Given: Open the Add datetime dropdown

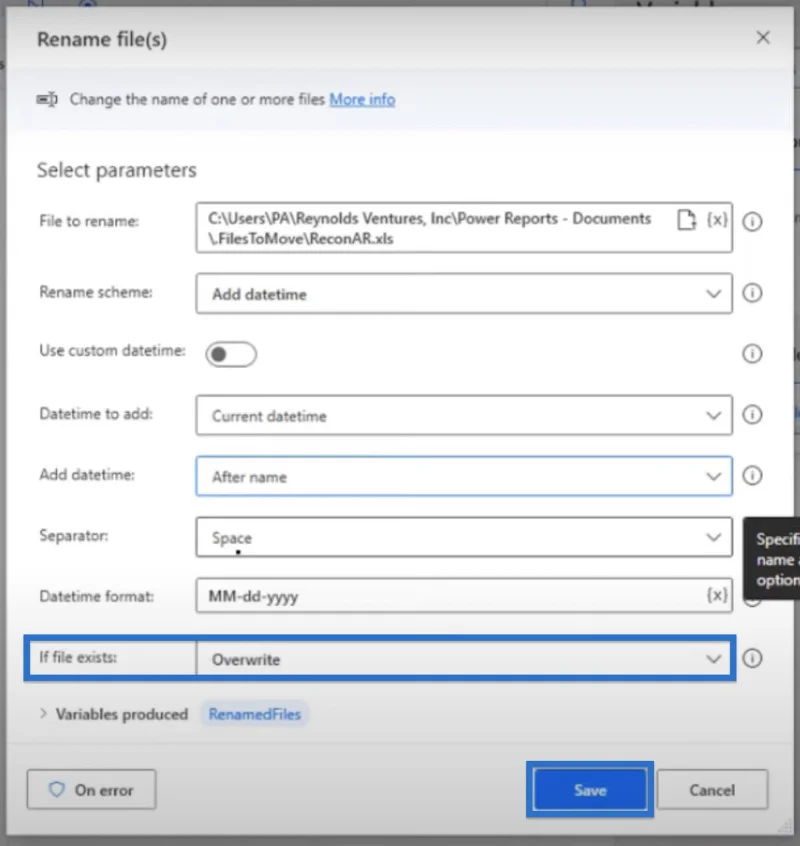Looking at the screenshot, I should tap(464, 476).
